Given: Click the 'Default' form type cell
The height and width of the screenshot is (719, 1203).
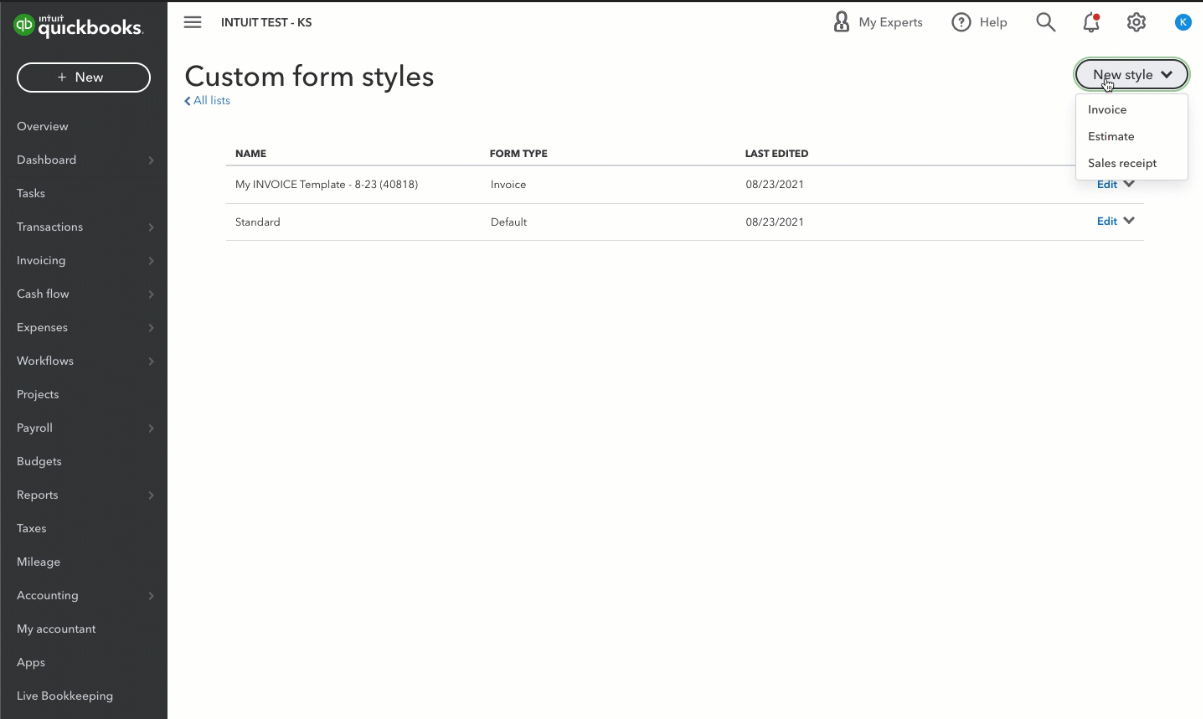Looking at the screenshot, I should point(508,222).
